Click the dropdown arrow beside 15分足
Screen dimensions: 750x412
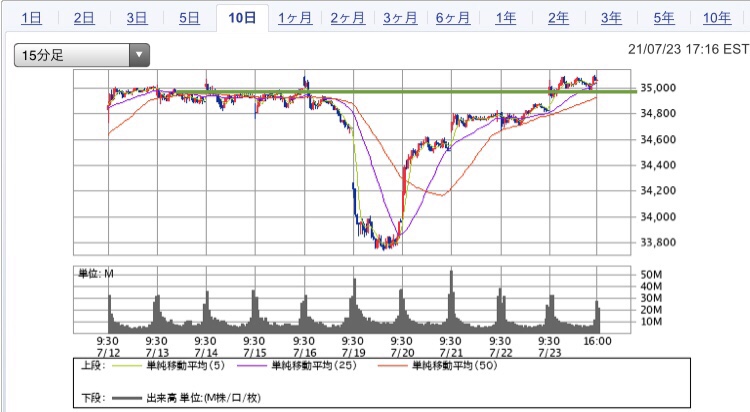click(x=139, y=55)
